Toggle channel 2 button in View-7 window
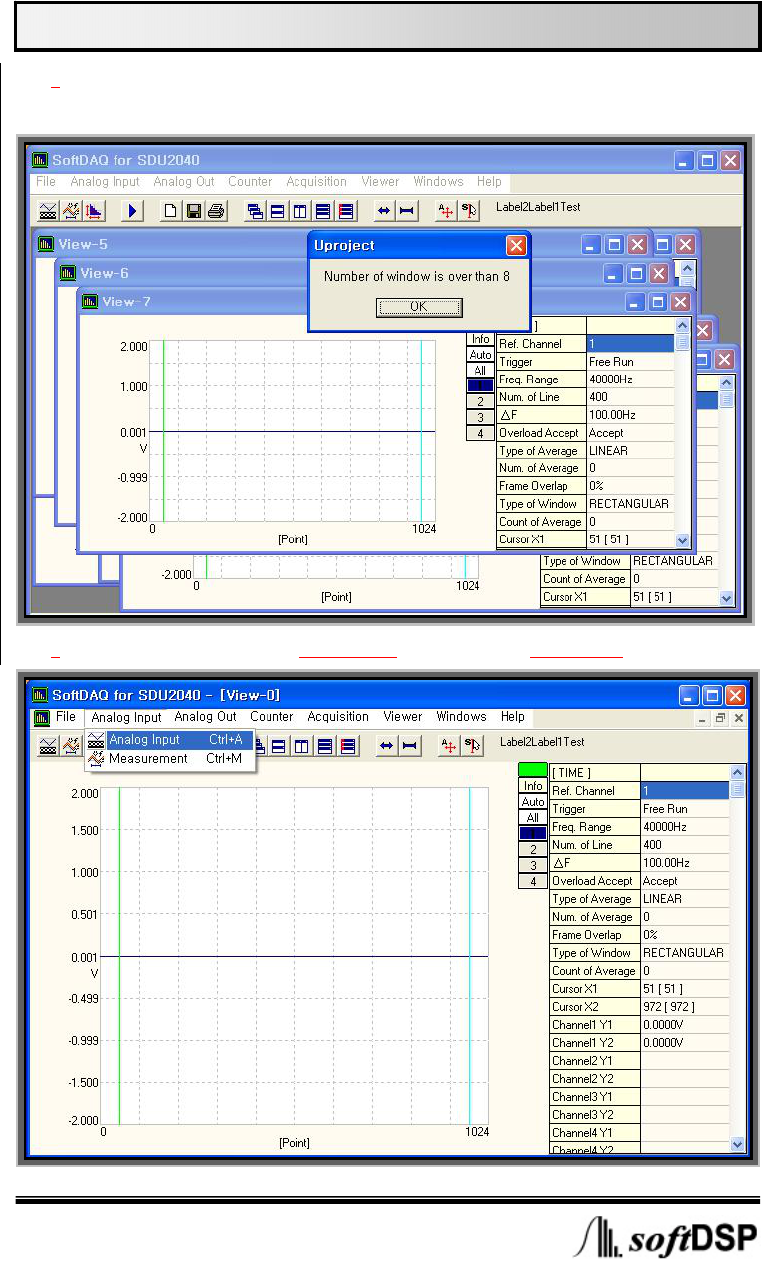762x1261 pixels. pyautogui.click(x=481, y=402)
